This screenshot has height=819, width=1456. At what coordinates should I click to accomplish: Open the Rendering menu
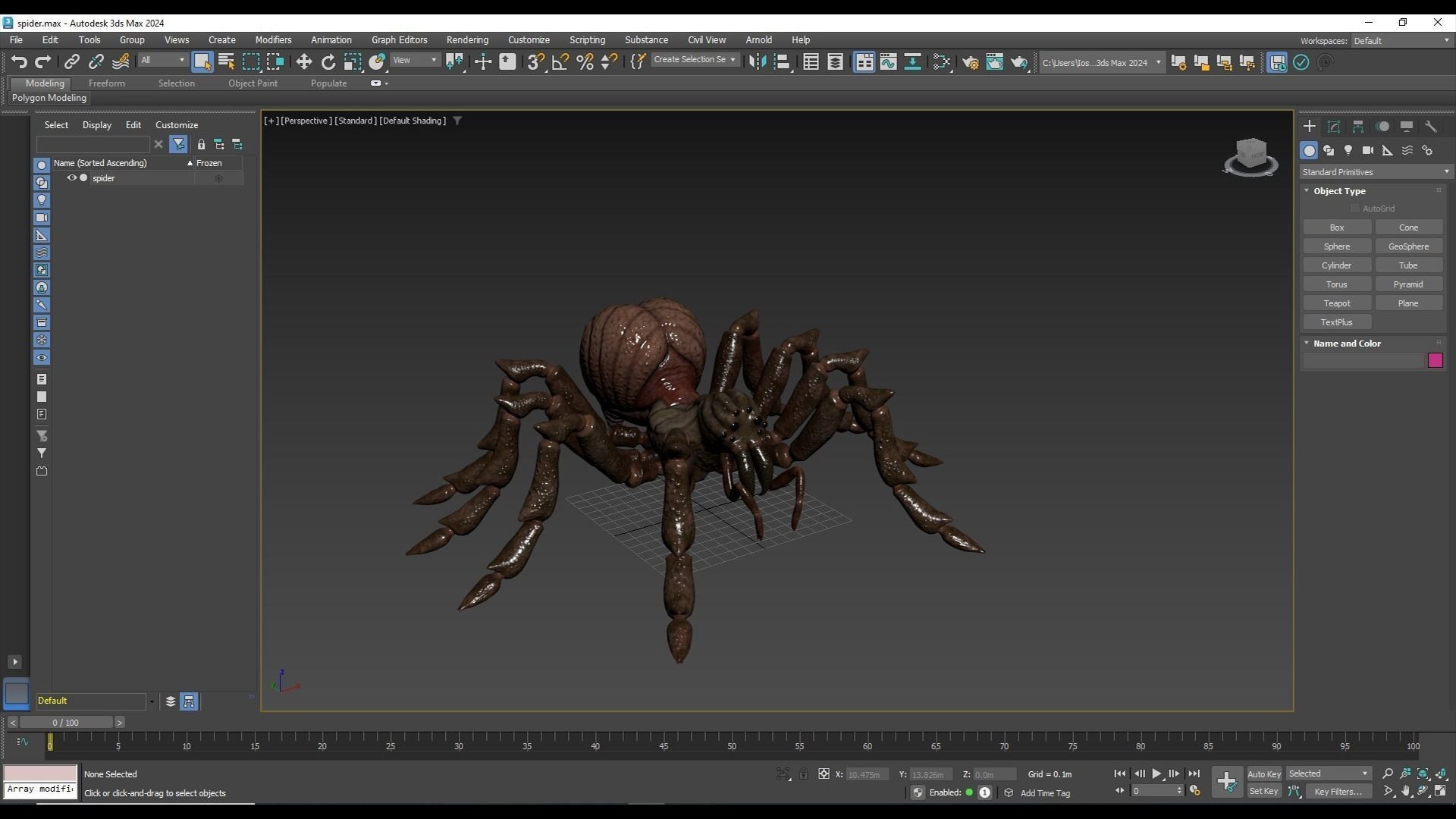[467, 40]
